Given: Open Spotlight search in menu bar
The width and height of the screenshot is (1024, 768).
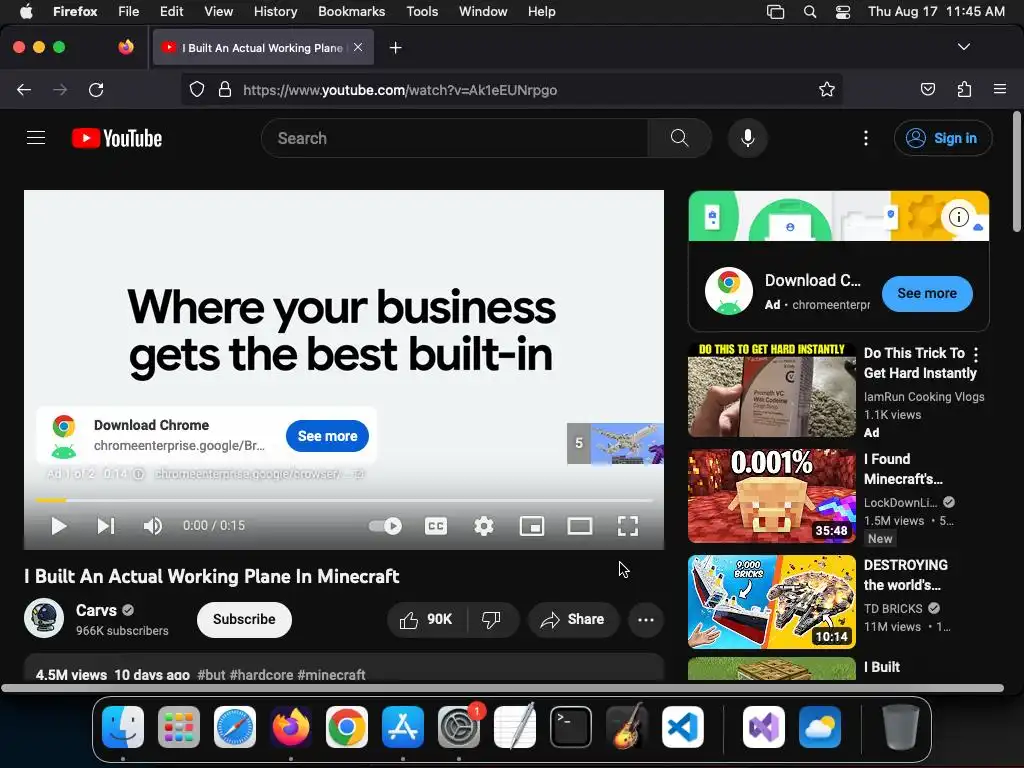Looking at the screenshot, I should pyautogui.click(x=810, y=12).
